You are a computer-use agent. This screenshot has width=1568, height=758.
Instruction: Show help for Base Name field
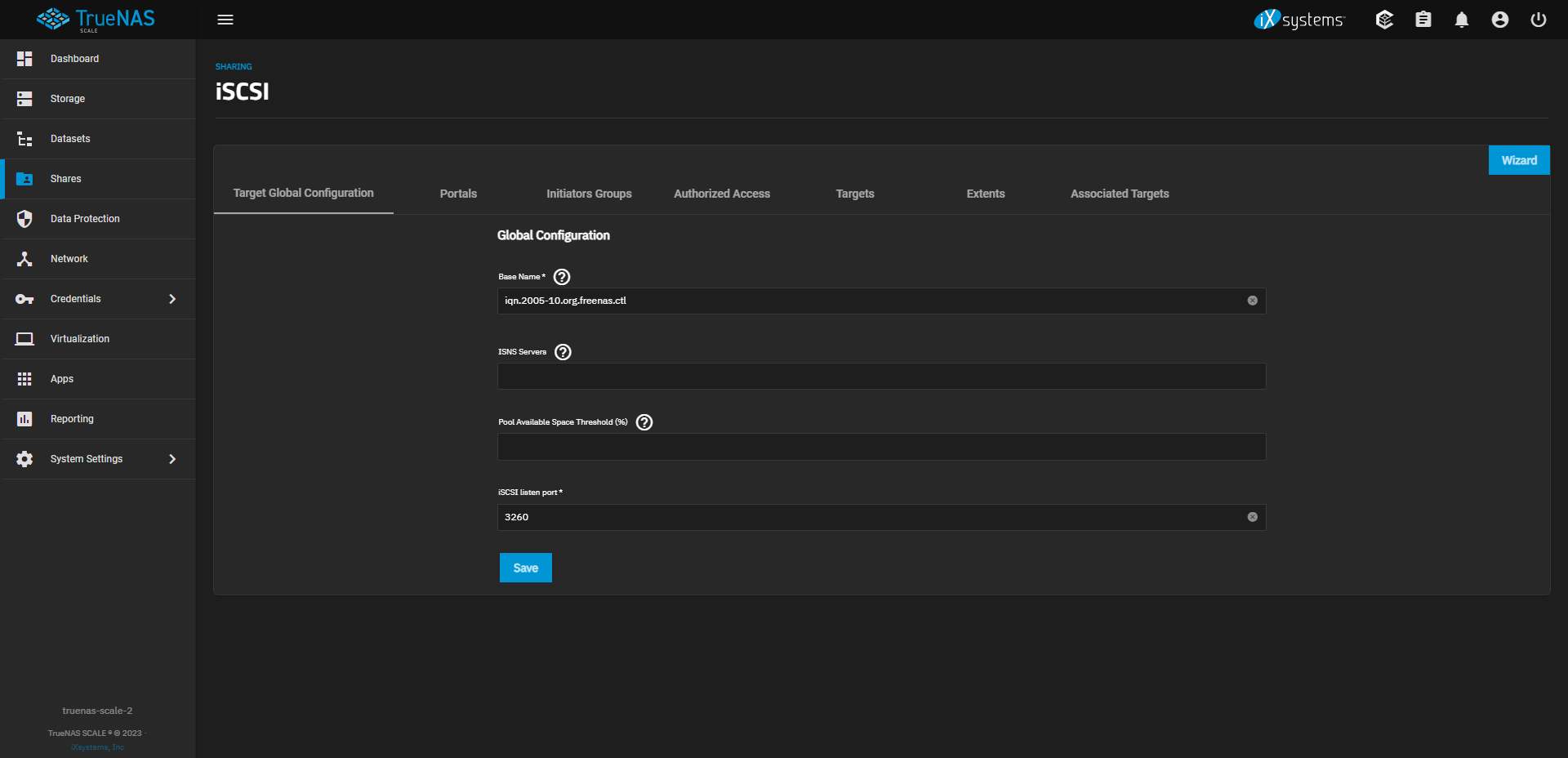(562, 277)
